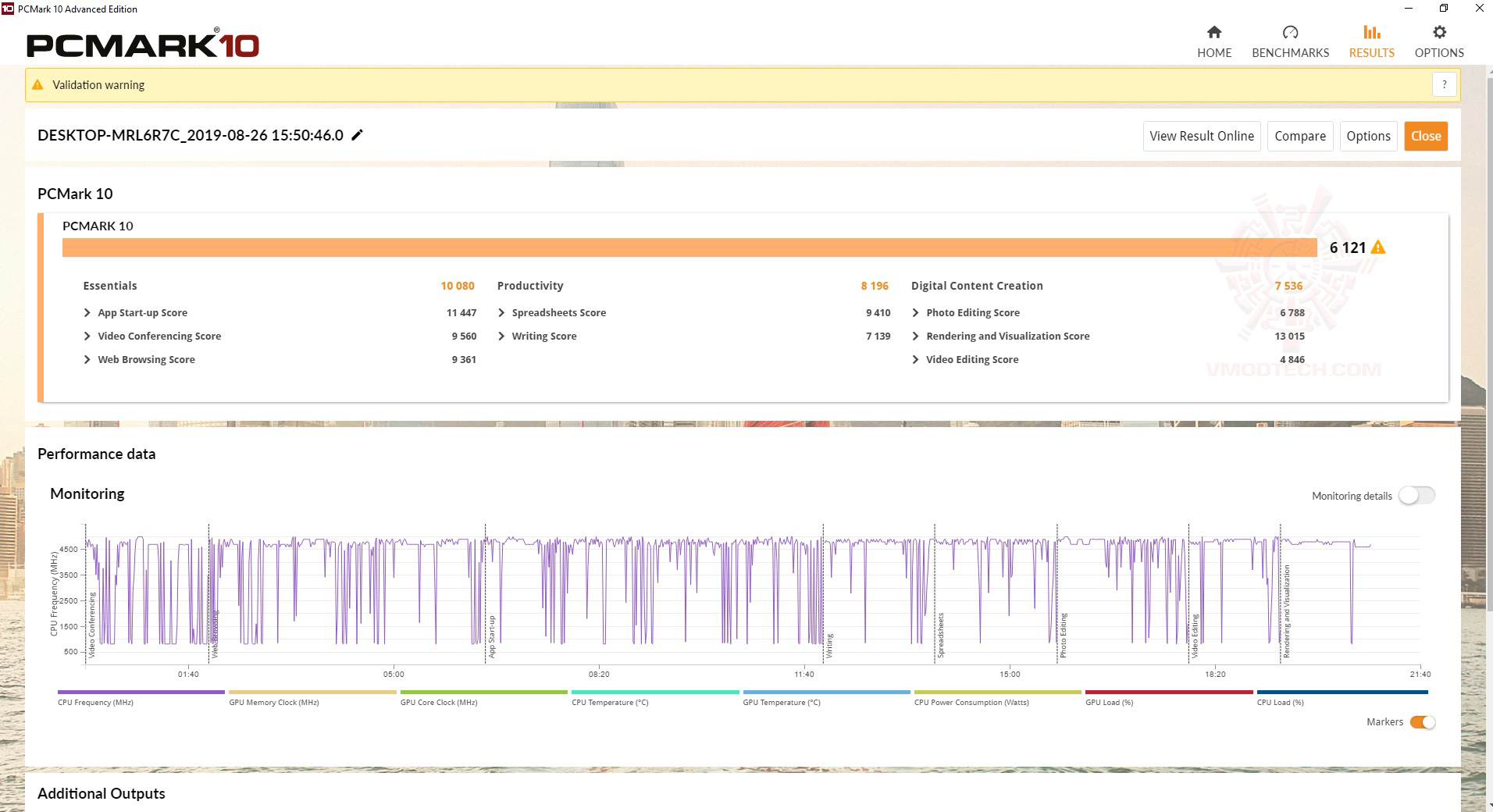Click the Additional Outputs heading

click(102, 793)
